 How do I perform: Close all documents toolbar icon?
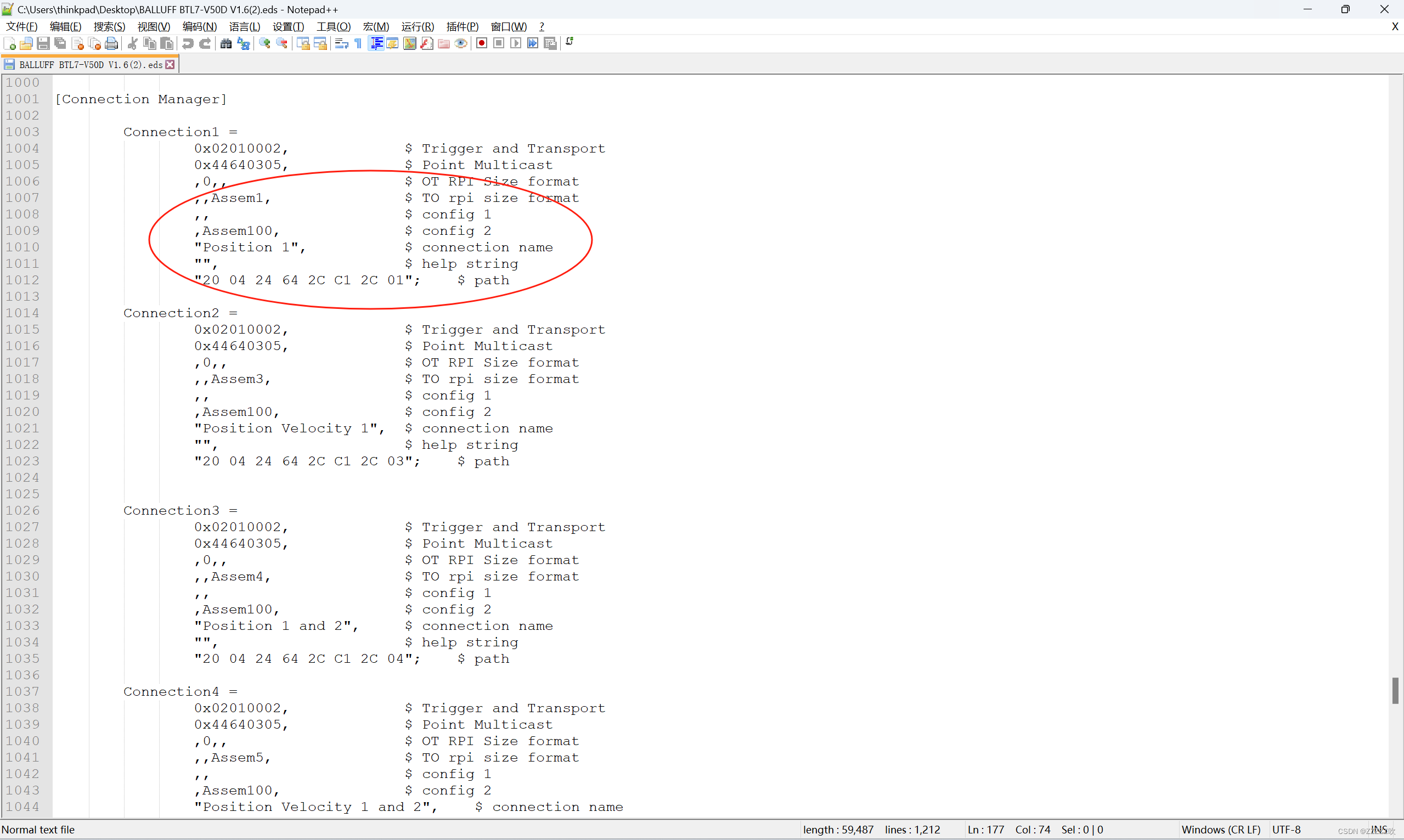94,43
